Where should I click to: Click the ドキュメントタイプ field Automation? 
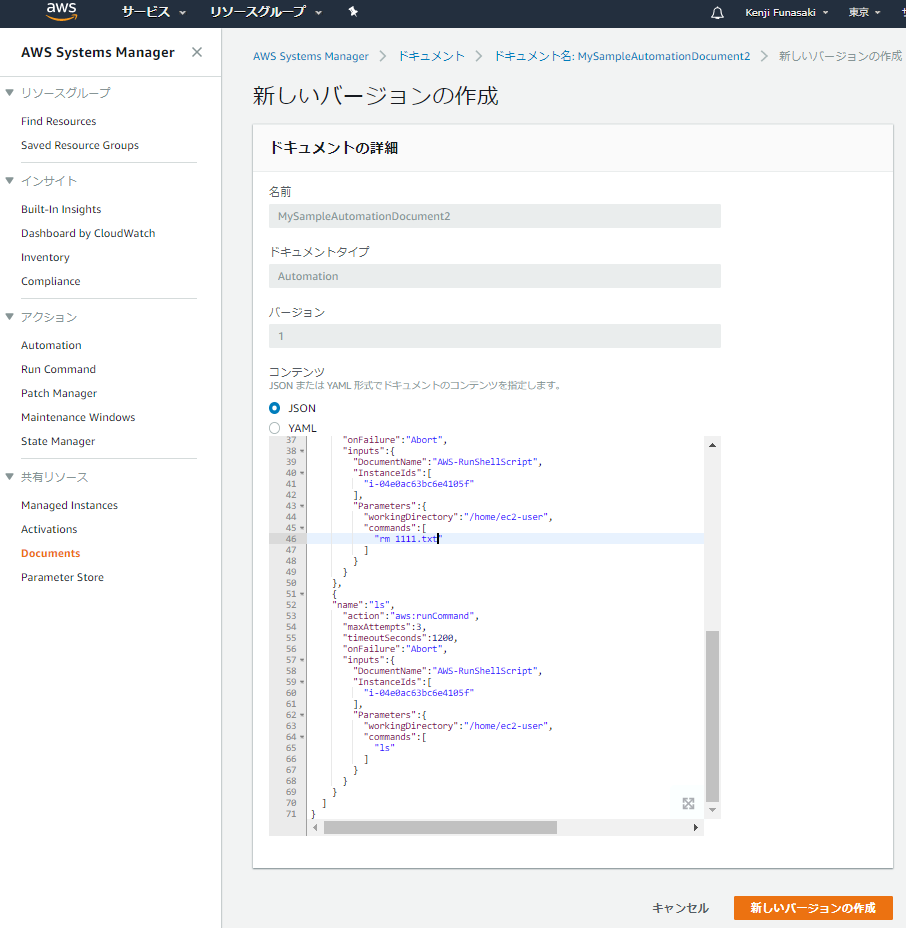pyautogui.click(x=495, y=276)
